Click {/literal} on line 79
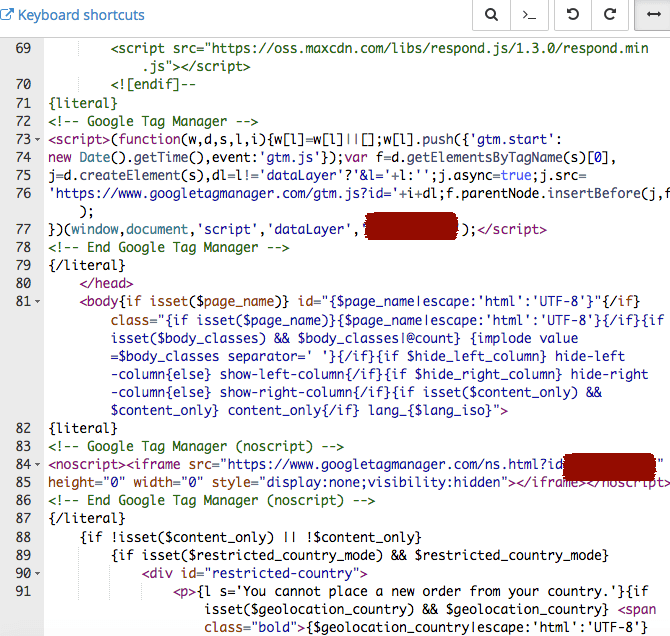670x636 pixels. (87, 266)
